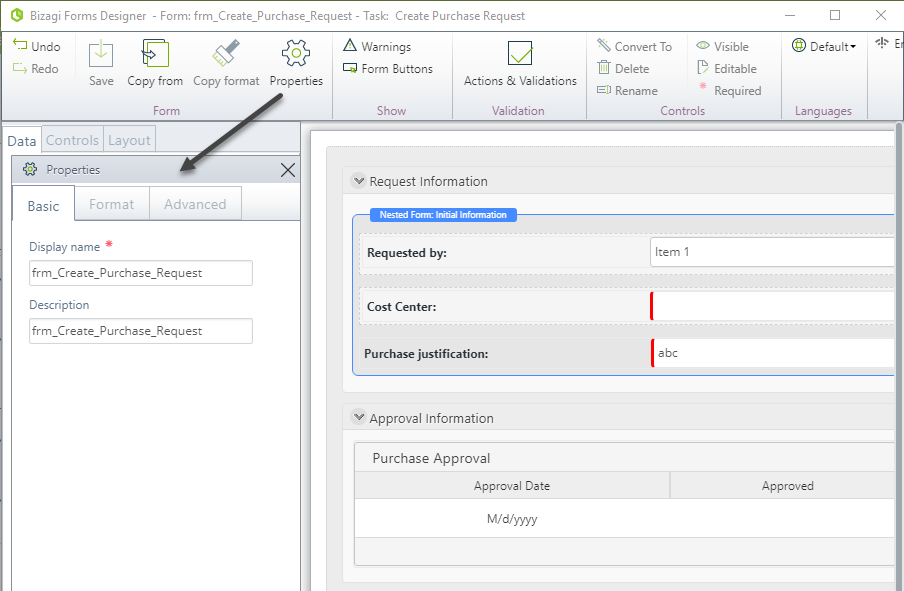
Task: Click Convert To control option
Action: (x=634, y=46)
